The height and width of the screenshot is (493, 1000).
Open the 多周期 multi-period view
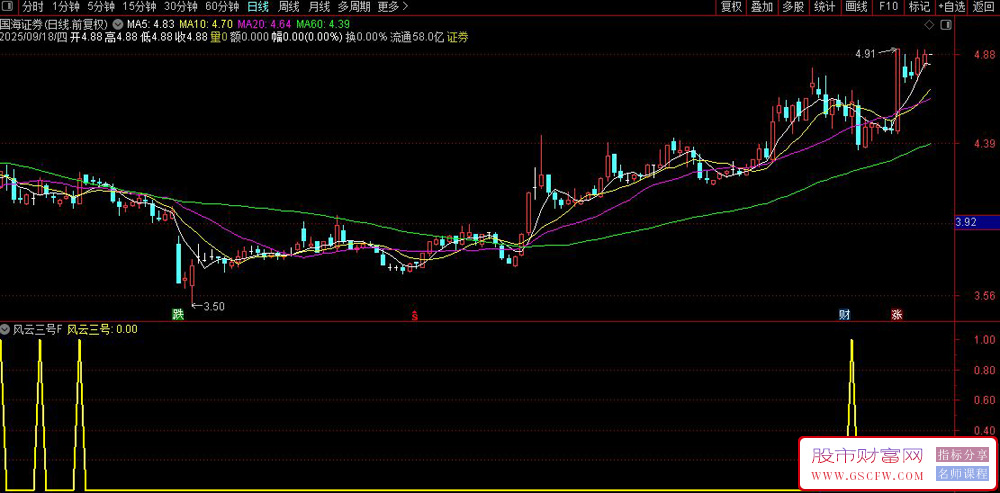[353, 7]
